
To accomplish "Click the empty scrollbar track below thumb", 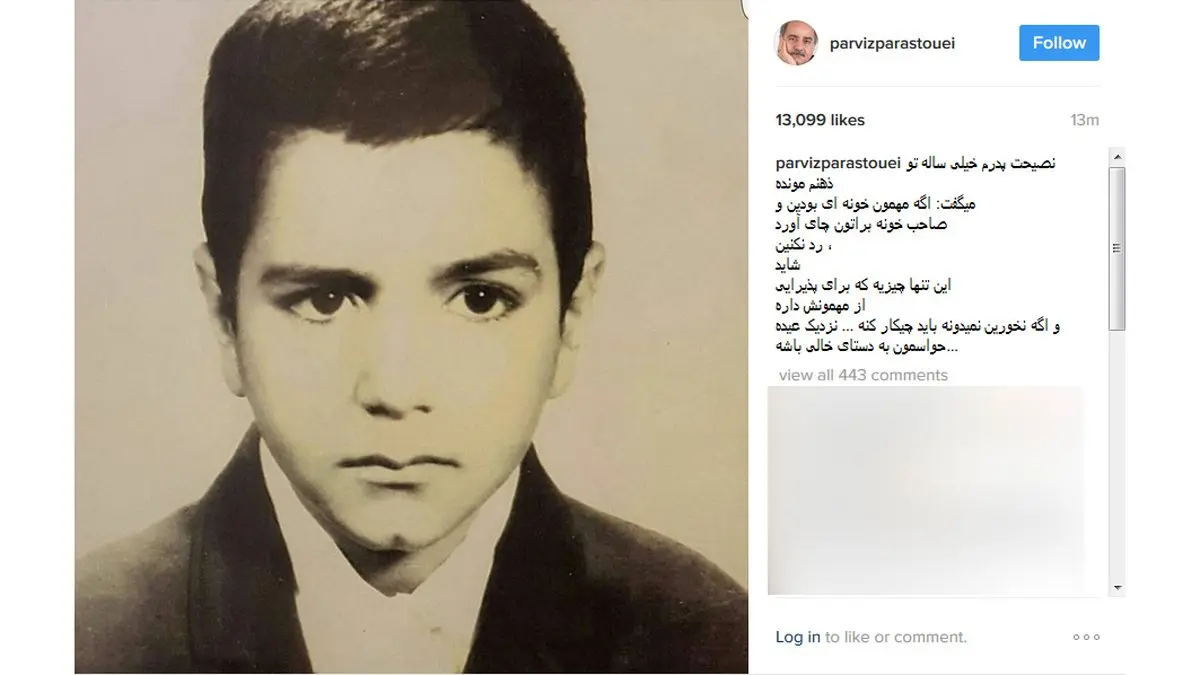I will pos(1117,455).
